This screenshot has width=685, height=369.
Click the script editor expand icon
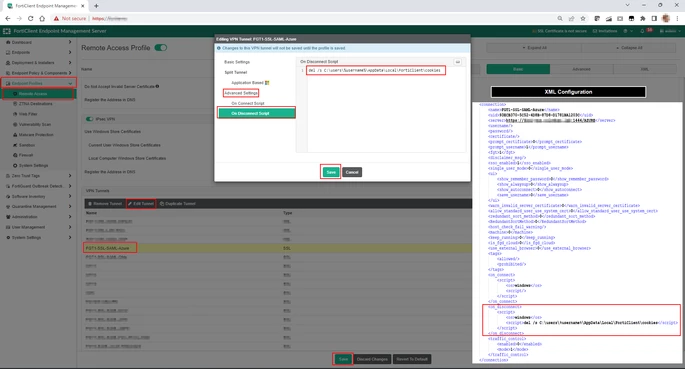[x=457, y=62]
